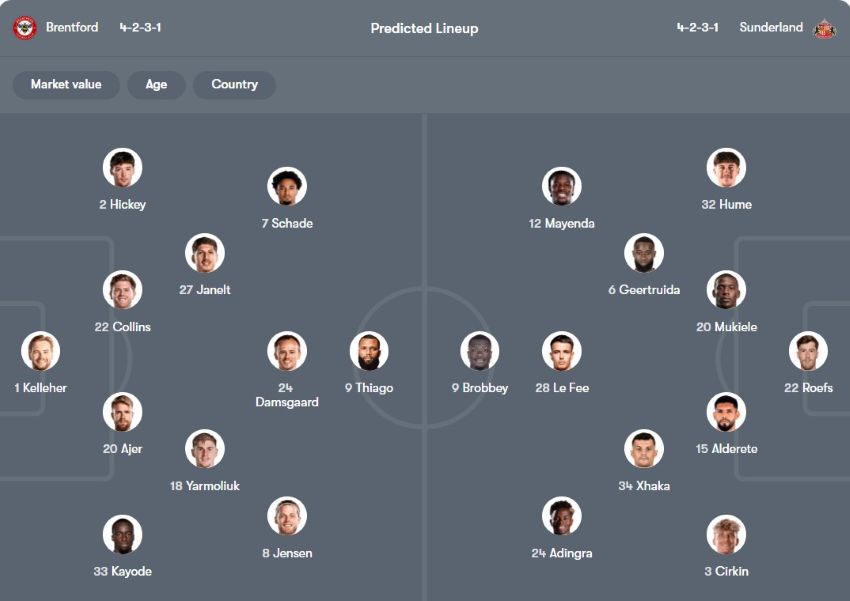Select Roefs' goalkeeper photo

click(808, 351)
